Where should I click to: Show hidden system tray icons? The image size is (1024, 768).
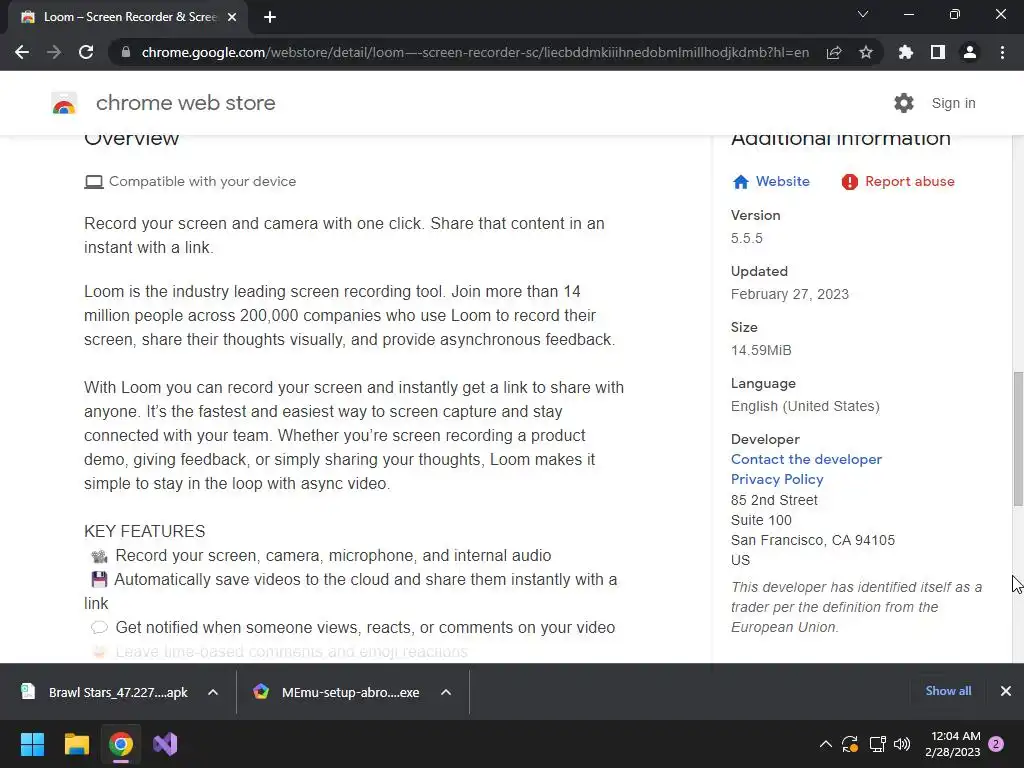(825, 744)
